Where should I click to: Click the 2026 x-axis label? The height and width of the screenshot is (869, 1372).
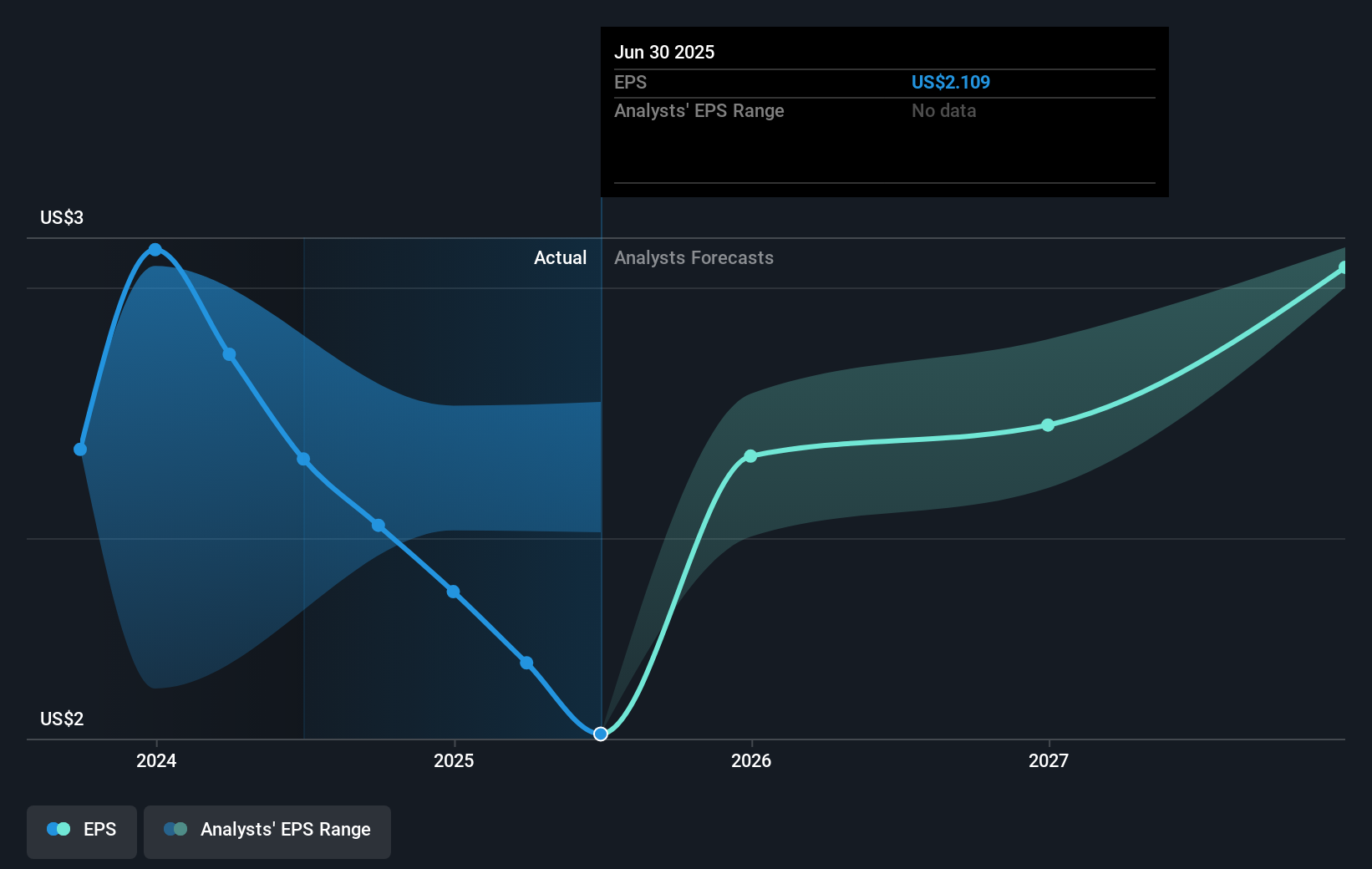tap(751, 760)
